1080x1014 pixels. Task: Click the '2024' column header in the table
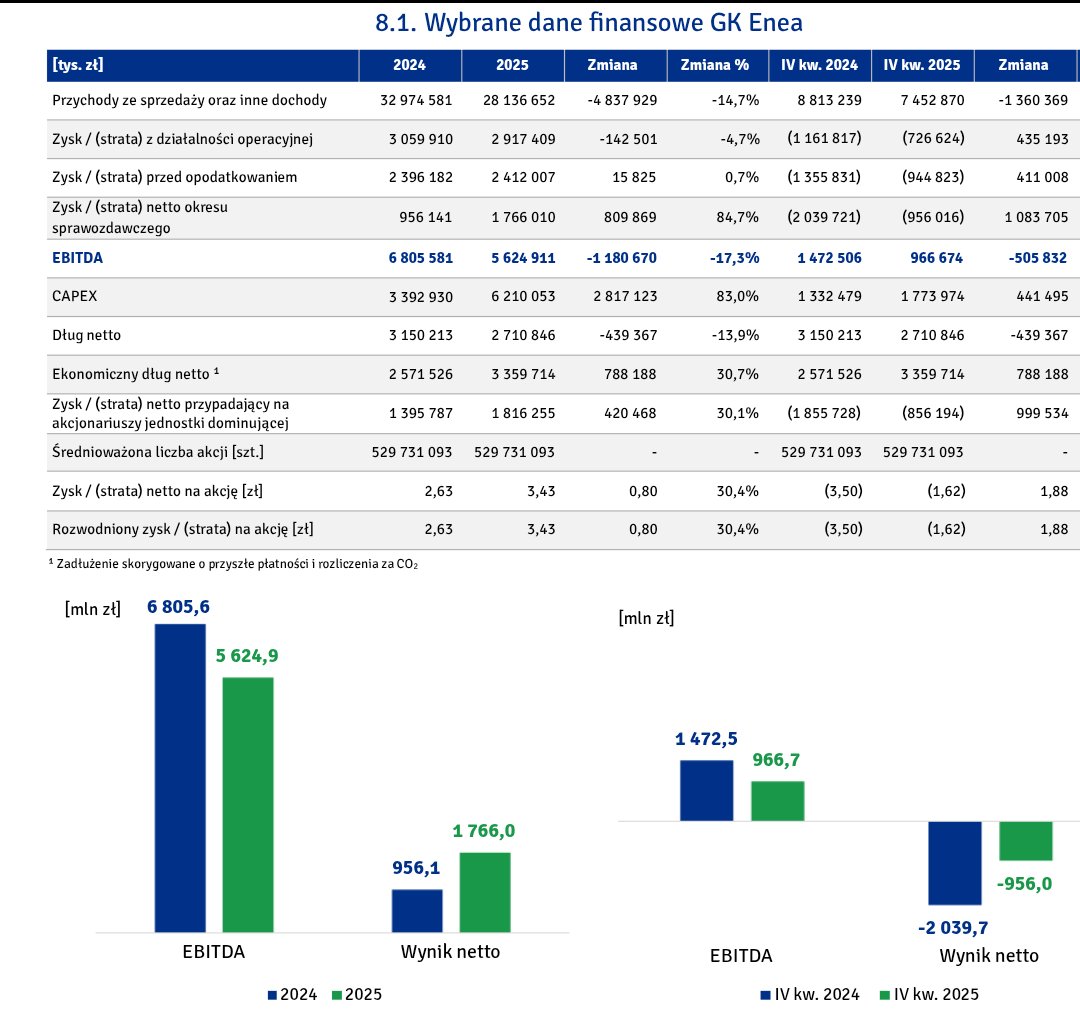410,65
